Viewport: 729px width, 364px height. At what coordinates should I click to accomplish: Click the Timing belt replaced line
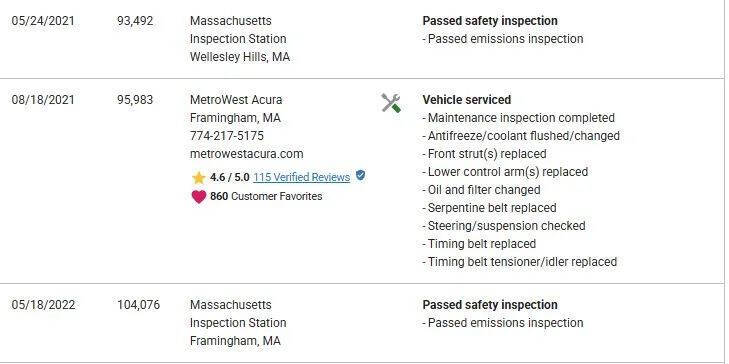click(479, 244)
